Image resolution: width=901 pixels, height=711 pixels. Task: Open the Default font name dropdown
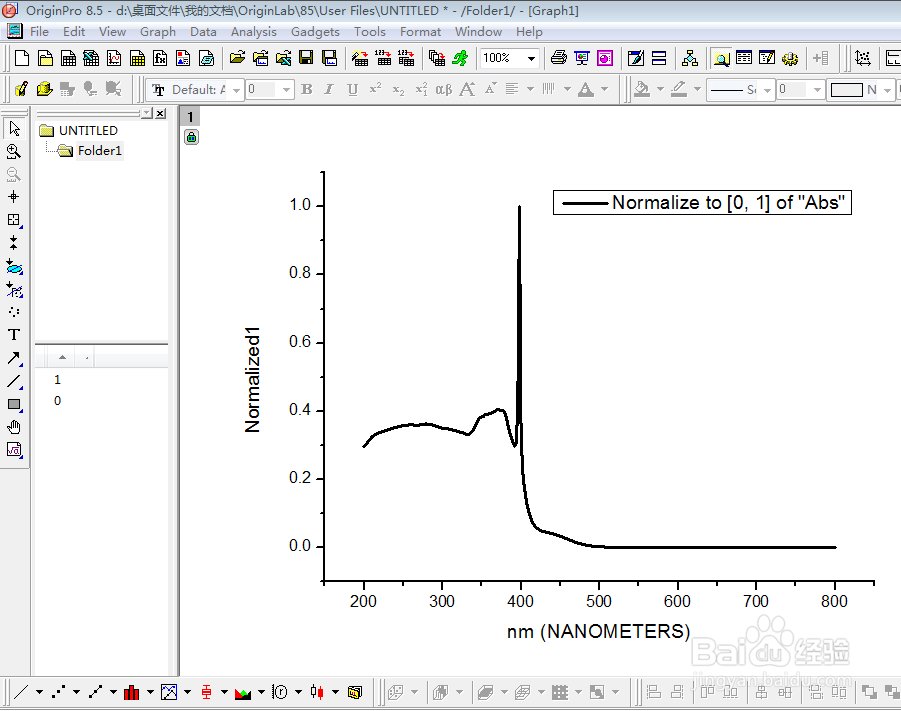pyautogui.click(x=236, y=90)
